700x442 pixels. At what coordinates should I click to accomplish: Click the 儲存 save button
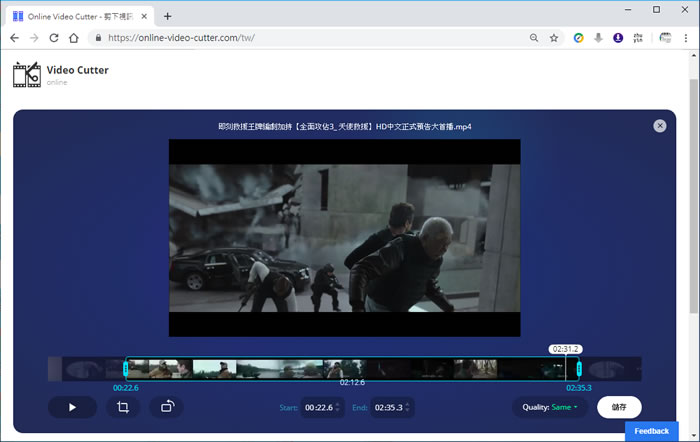[619, 407]
